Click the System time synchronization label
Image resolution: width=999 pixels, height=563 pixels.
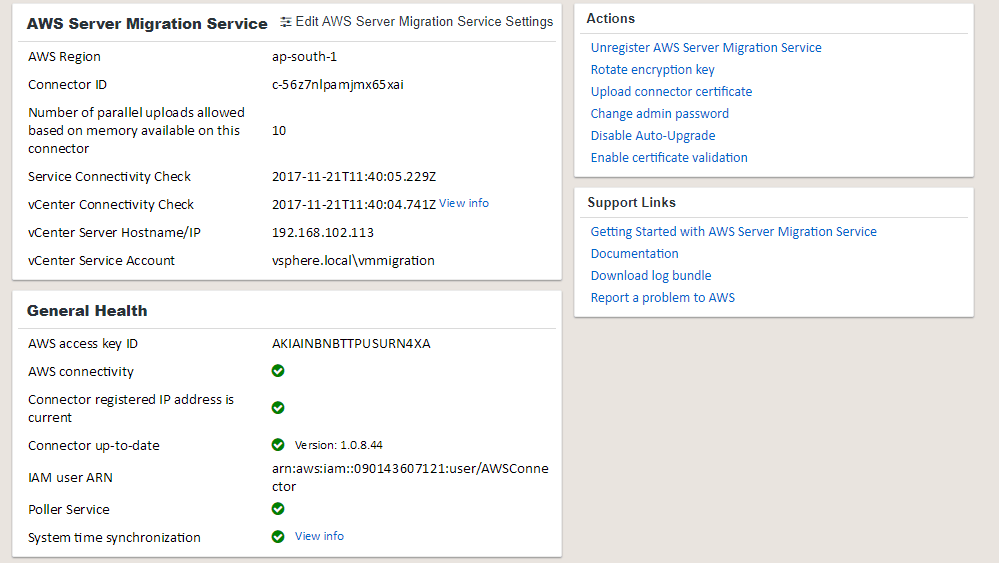click(114, 538)
